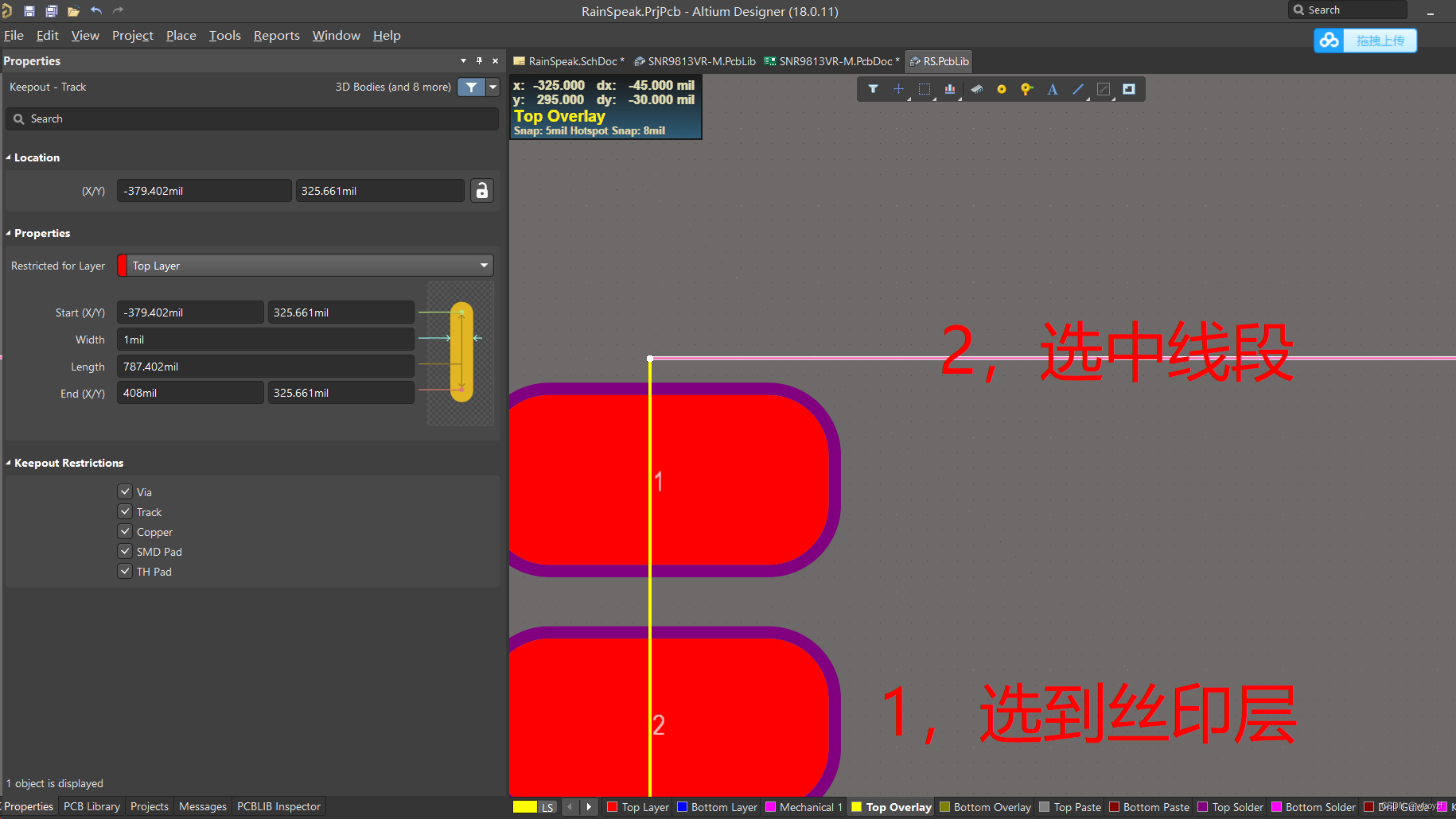The height and width of the screenshot is (819, 1456).
Task: Open the Tools menu
Action: click(224, 35)
